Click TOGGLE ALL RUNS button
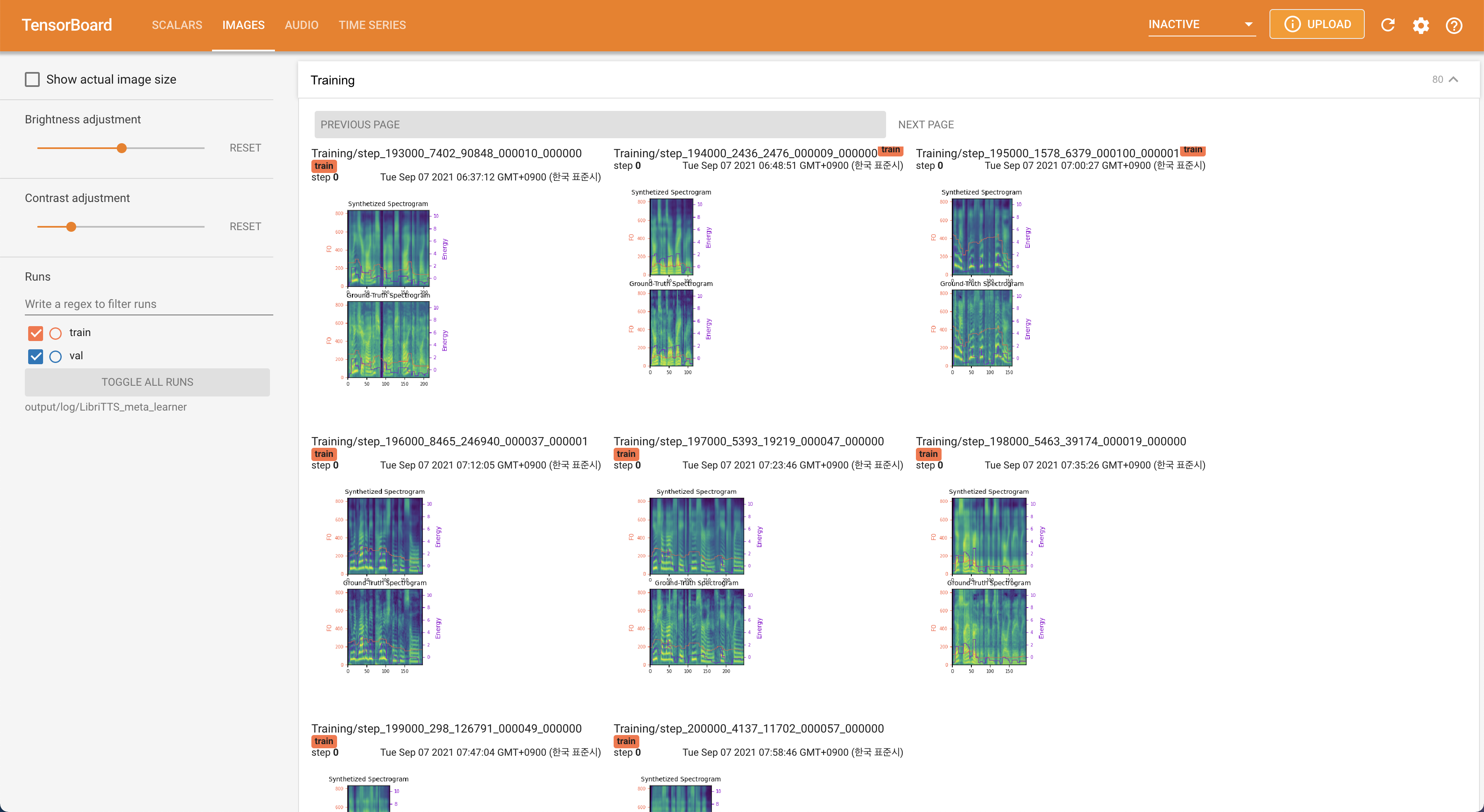Viewport: 1484px width, 812px height. tap(147, 382)
